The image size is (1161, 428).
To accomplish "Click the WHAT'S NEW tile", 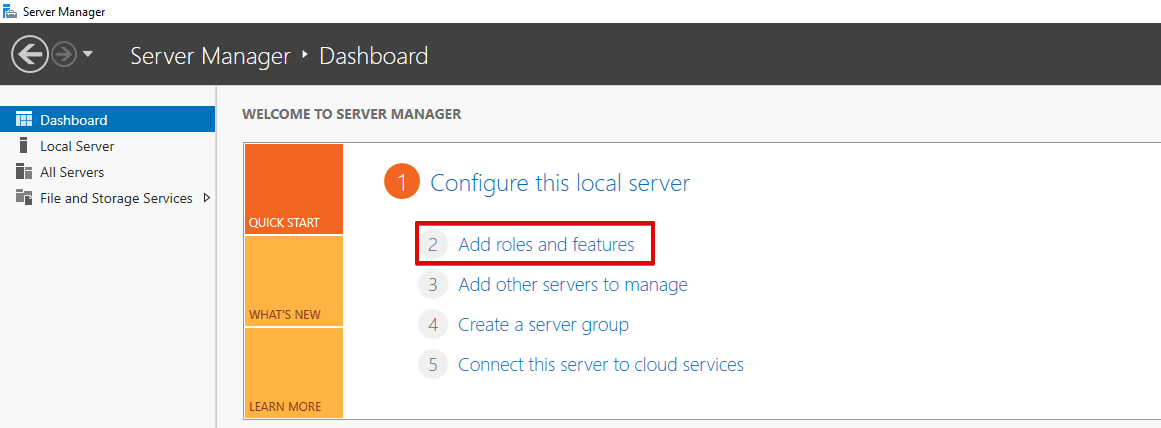I will 294,281.
